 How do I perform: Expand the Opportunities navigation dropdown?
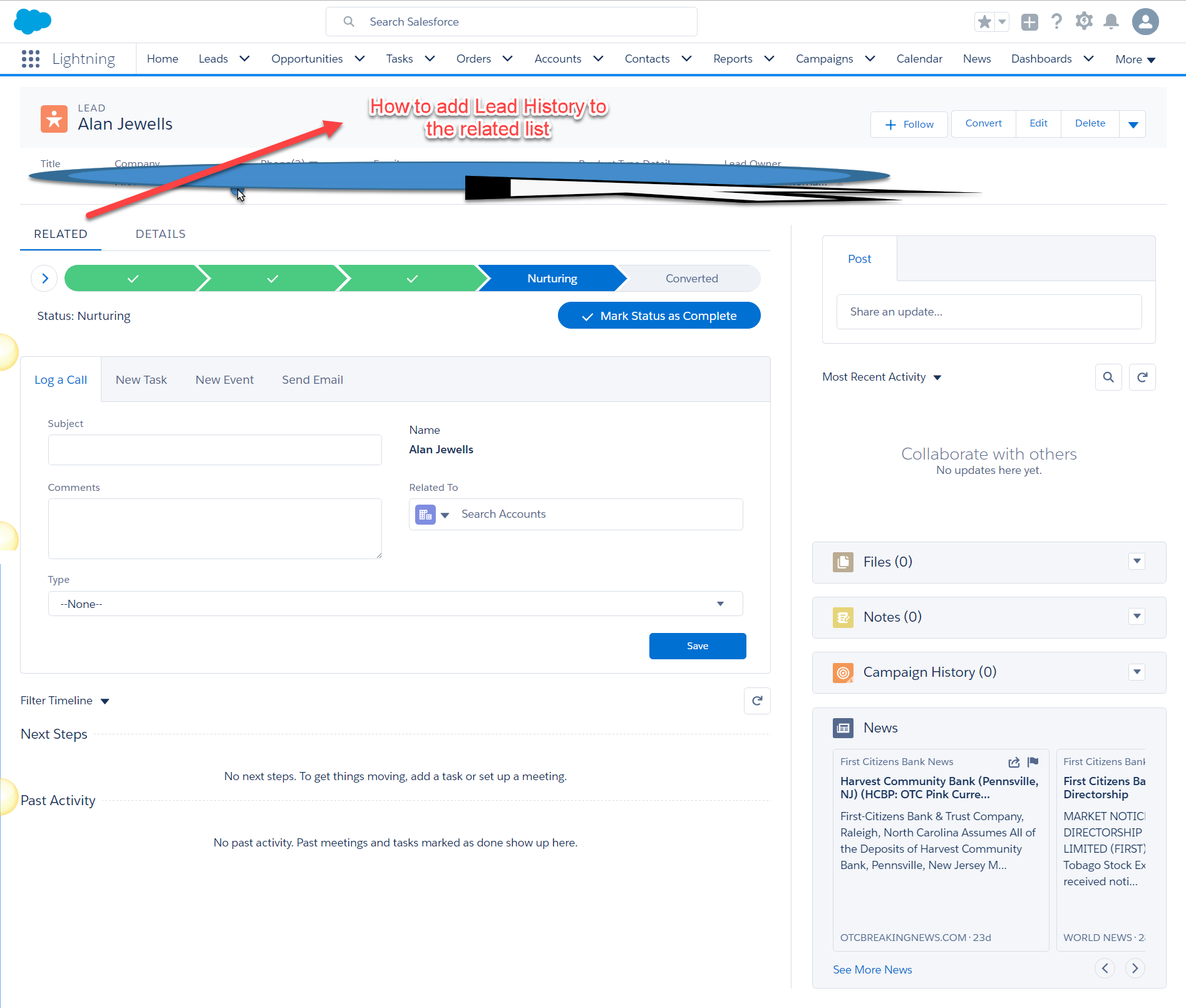[x=359, y=59]
